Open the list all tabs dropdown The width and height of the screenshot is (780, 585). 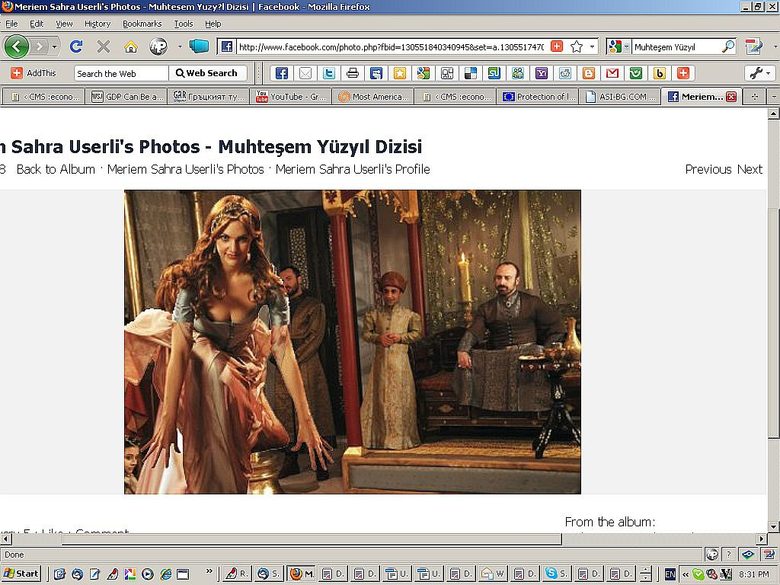774,97
